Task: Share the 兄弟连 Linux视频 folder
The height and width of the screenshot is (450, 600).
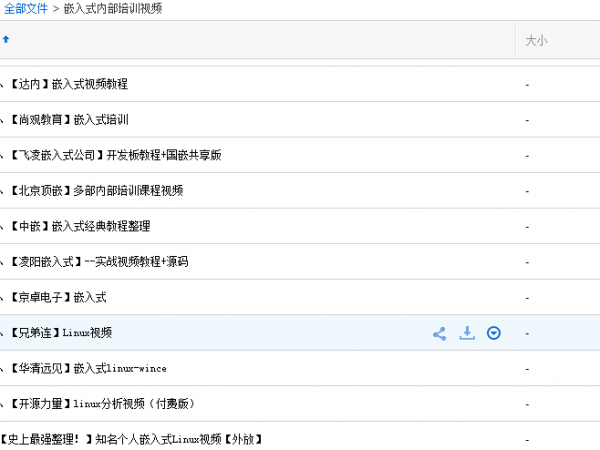Action: point(439,333)
